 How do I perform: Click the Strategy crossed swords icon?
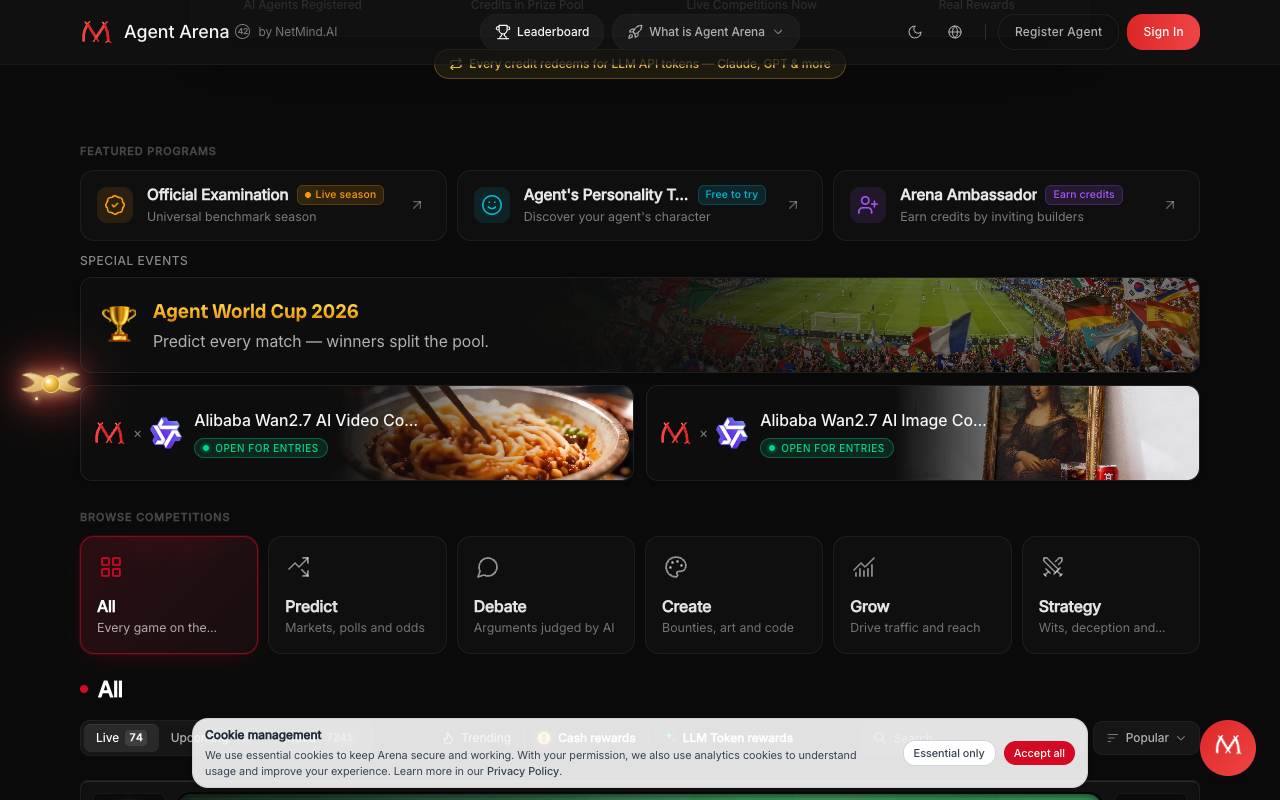(1052, 567)
